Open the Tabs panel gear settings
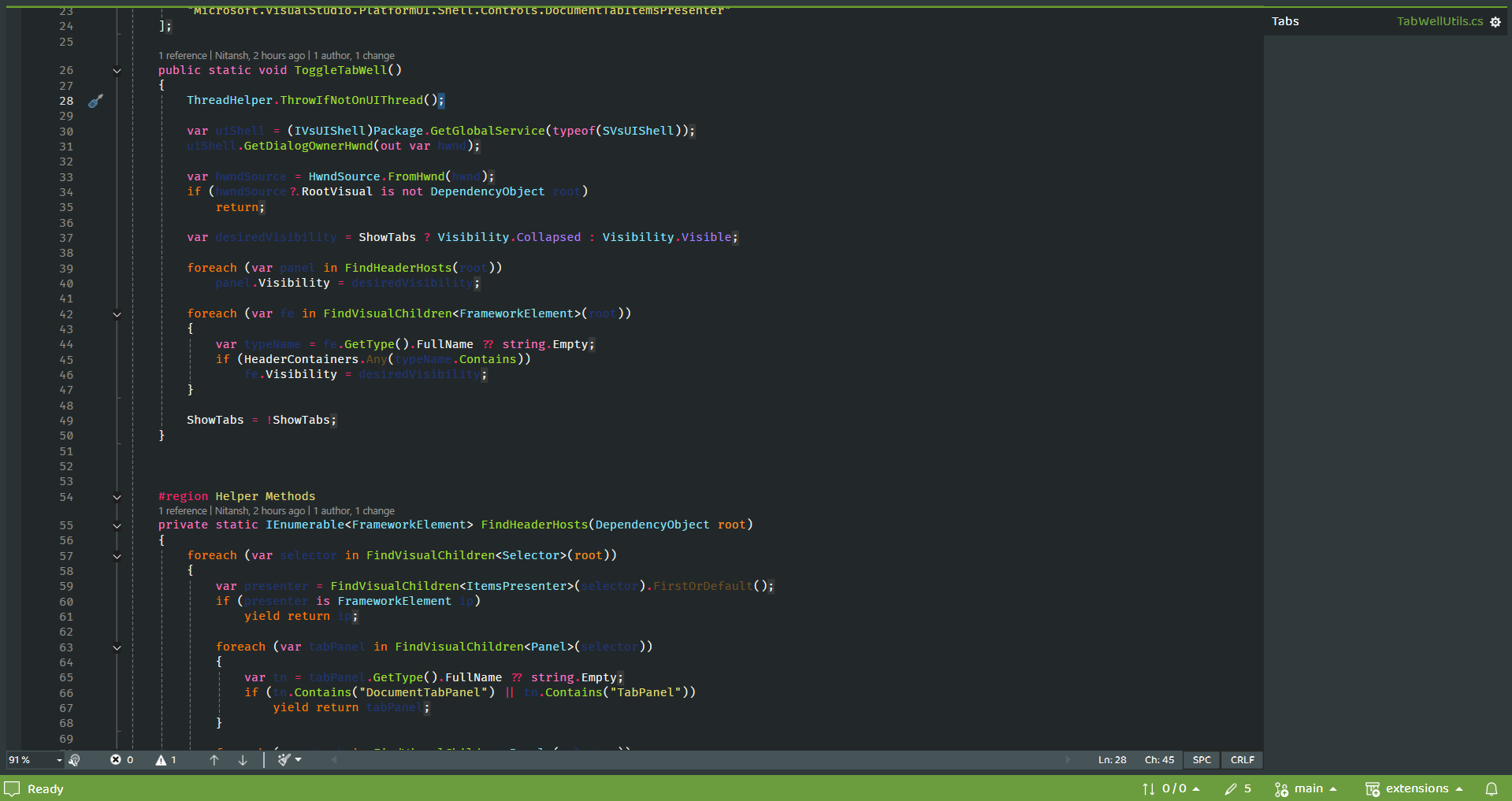 point(1495,22)
